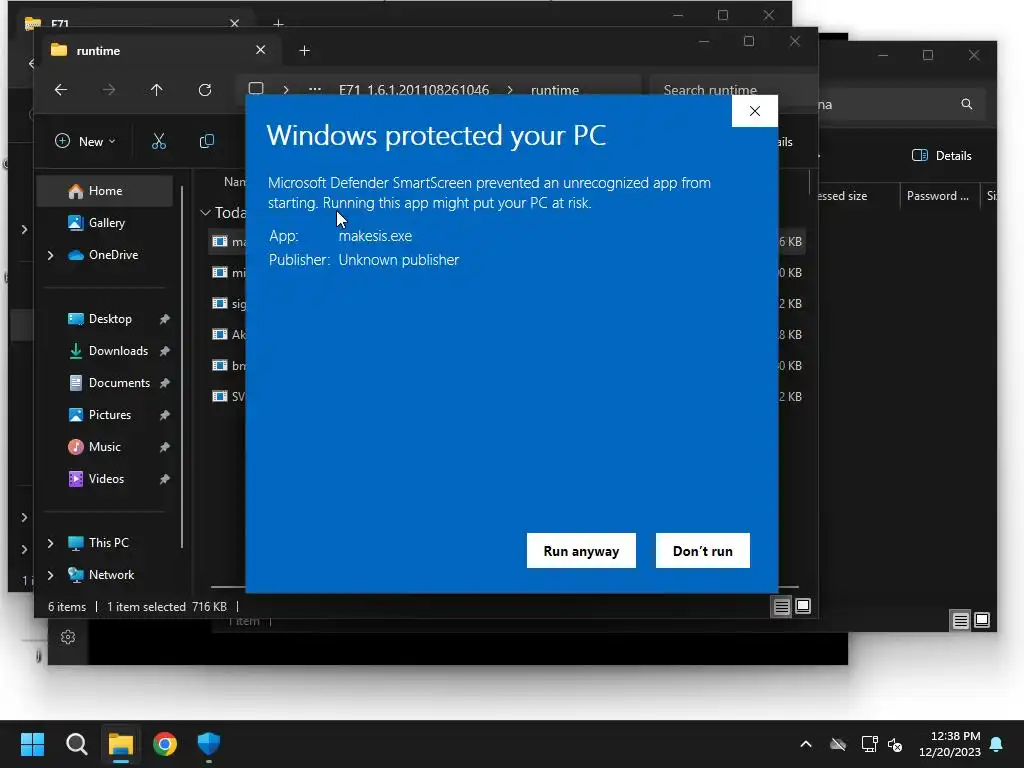
Task: Launch Google Chrome from the taskbar
Action: 165,744
